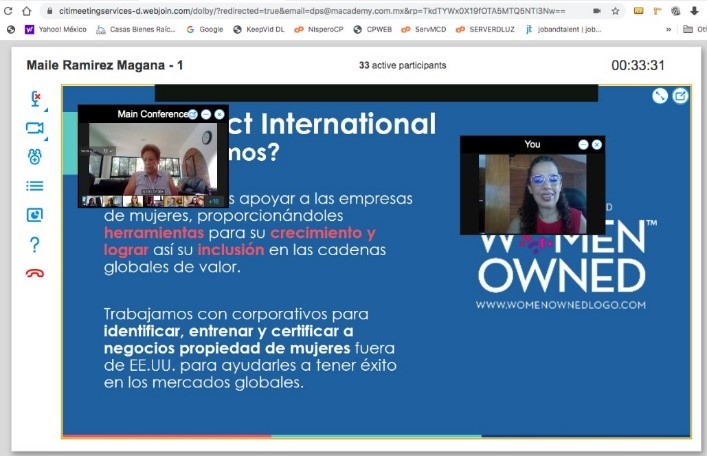Image resolution: width=707 pixels, height=456 pixels.
Task: Minimize the You video window
Action: tap(584, 144)
